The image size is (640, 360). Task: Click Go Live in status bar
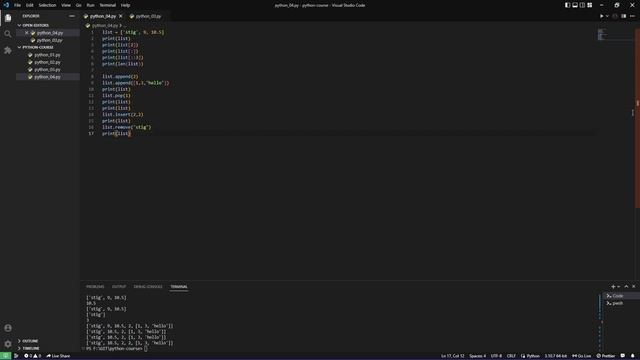(581, 356)
